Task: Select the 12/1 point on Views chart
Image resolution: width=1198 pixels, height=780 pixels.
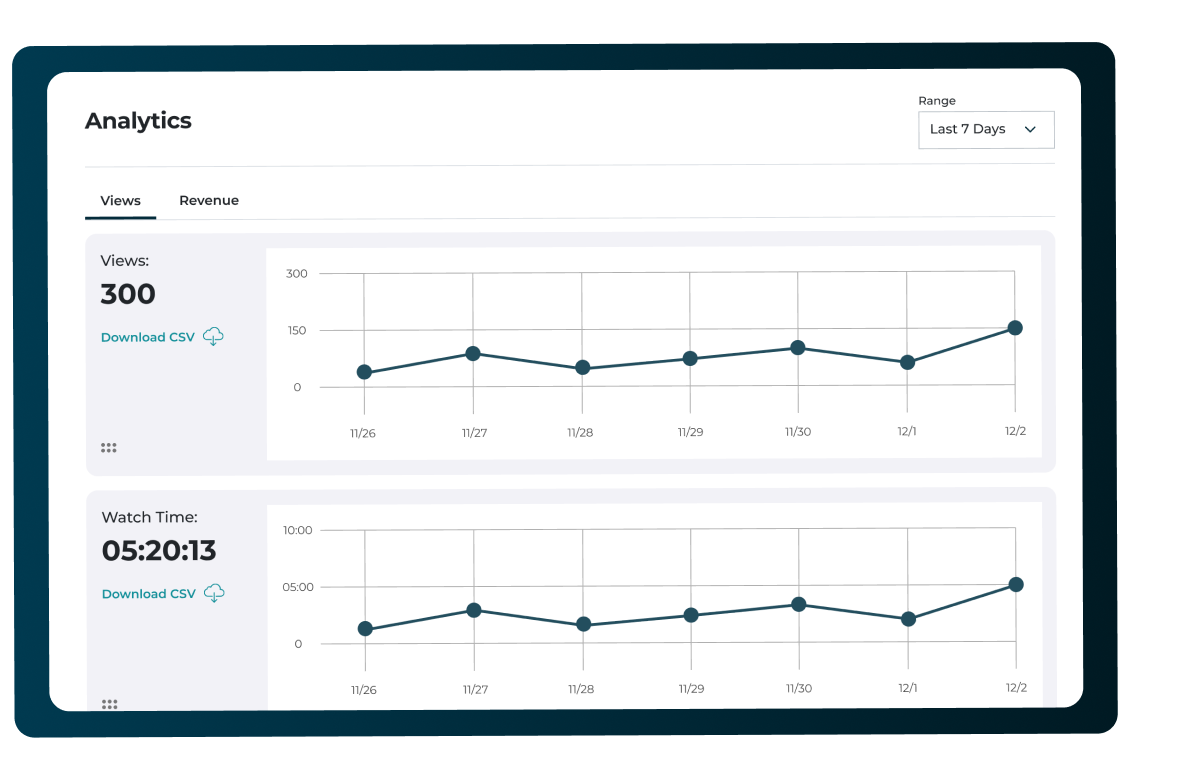Action: (x=907, y=363)
